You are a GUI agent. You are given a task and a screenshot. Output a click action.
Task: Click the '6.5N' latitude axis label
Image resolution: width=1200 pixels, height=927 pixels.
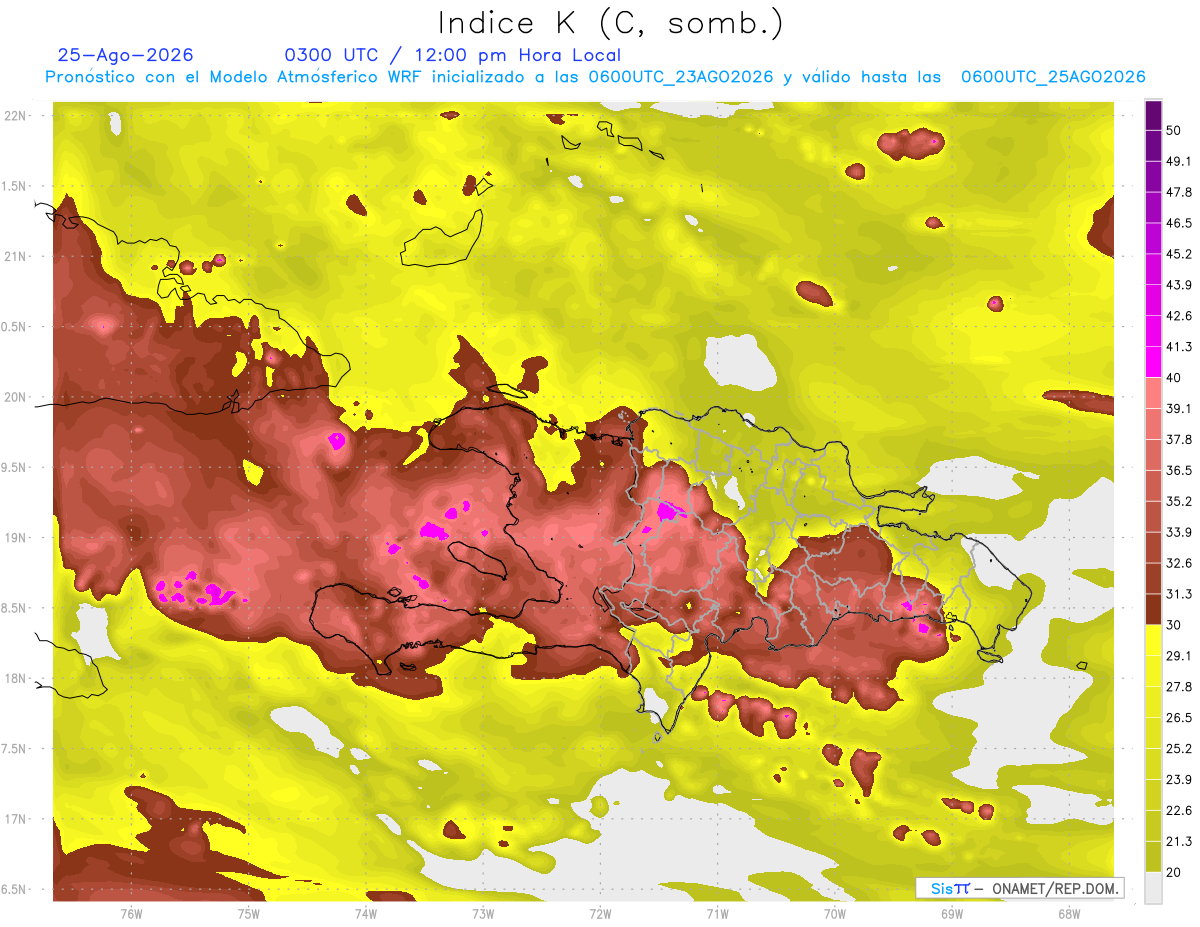coord(15,889)
